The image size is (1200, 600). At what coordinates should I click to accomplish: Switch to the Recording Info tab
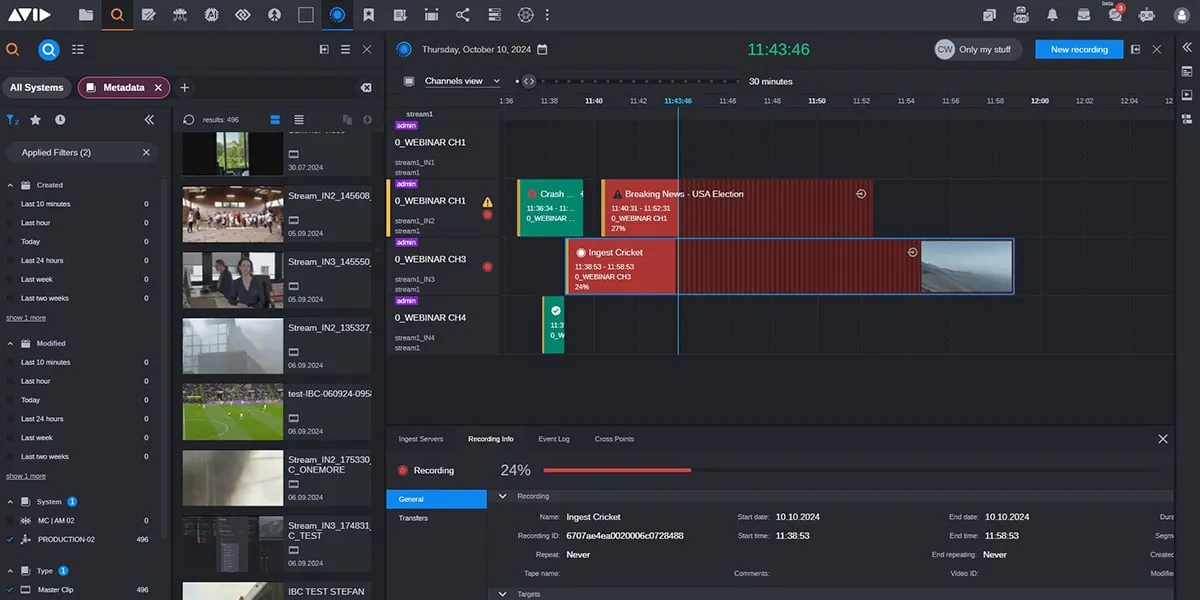(x=490, y=439)
